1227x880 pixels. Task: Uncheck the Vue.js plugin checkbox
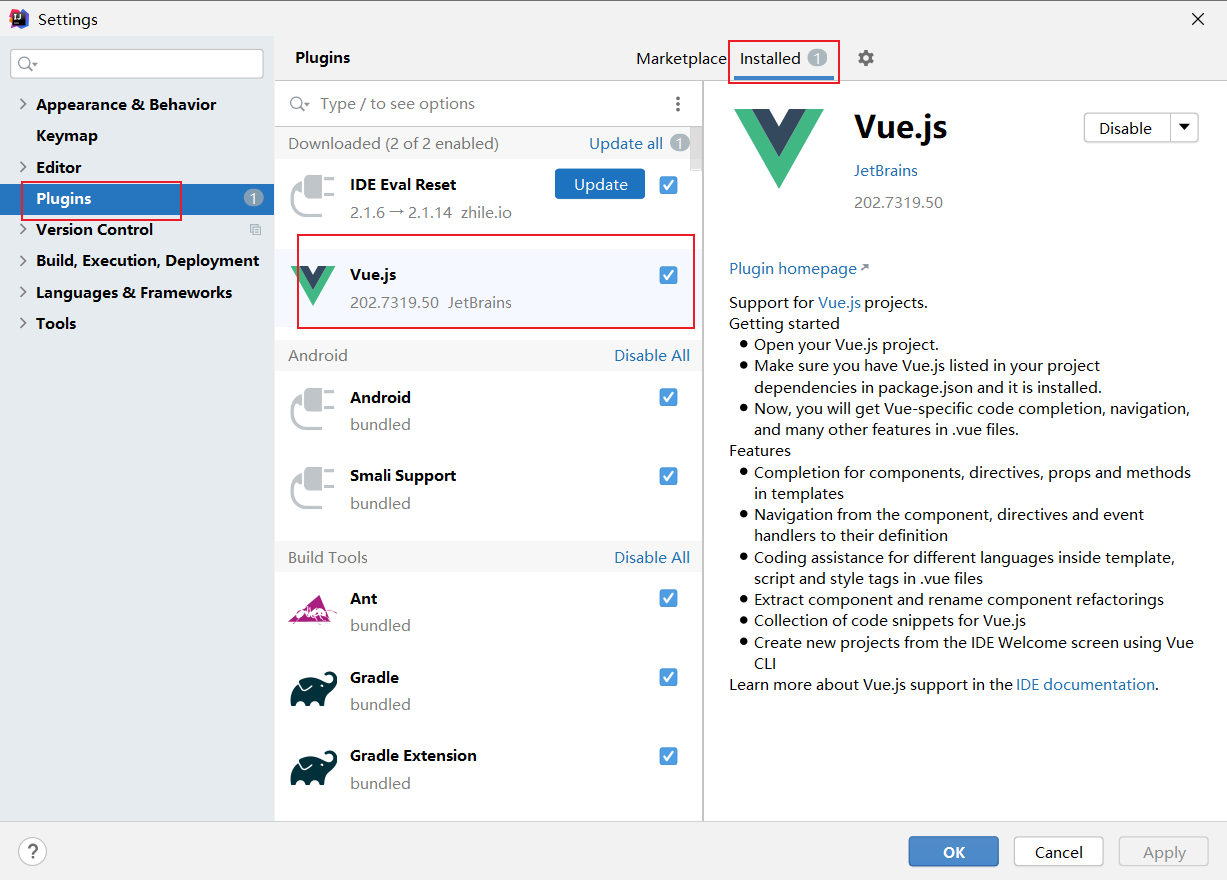coord(668,275)
